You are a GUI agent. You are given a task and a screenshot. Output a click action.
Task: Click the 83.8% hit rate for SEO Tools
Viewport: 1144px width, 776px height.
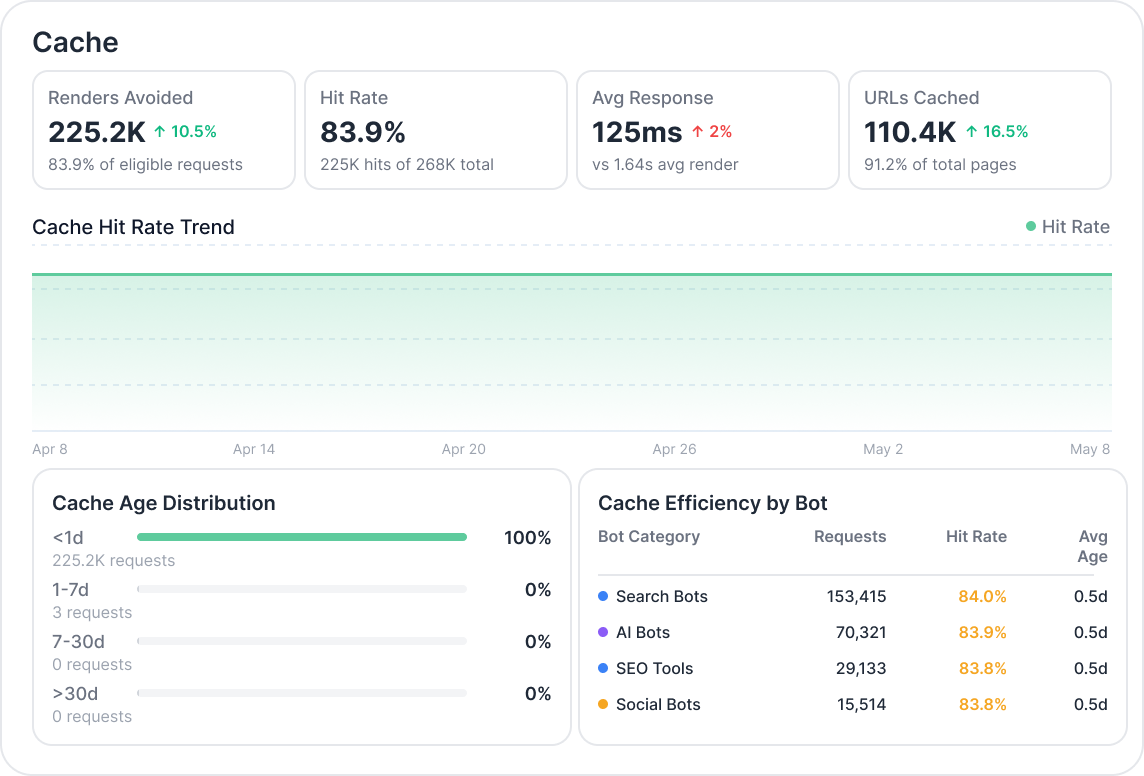tap(982, 668)
